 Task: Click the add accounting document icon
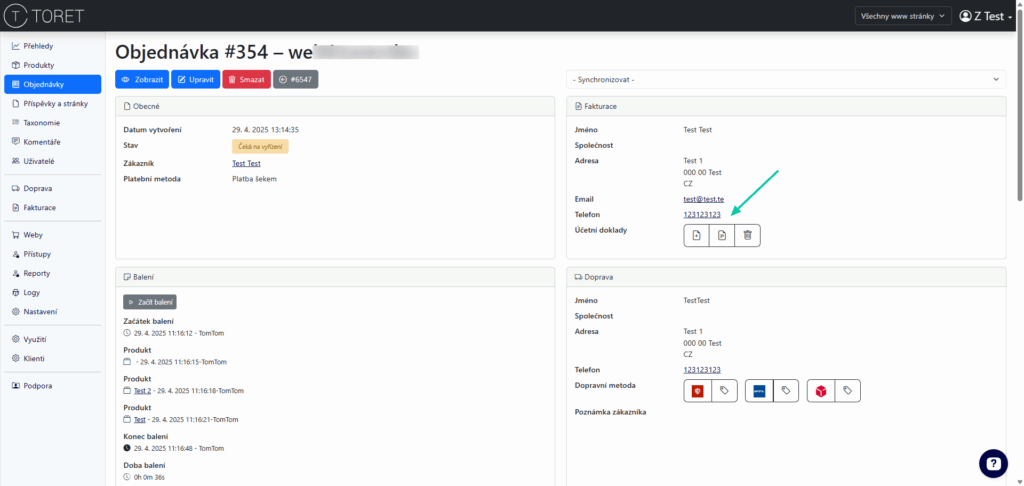click(697, 235)
